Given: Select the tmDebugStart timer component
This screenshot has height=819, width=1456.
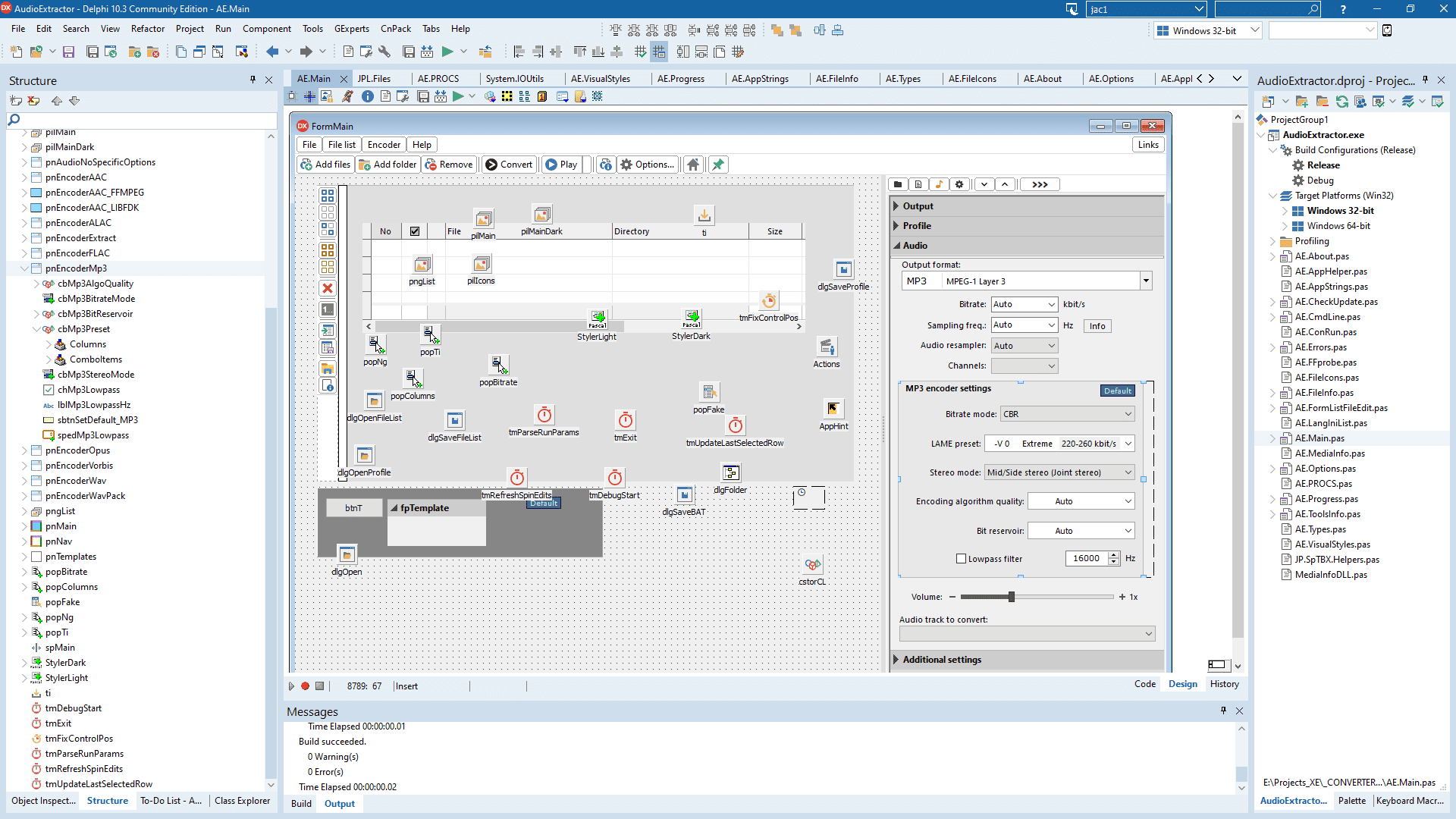Looking at the screenshot, I should pos(615,478).
